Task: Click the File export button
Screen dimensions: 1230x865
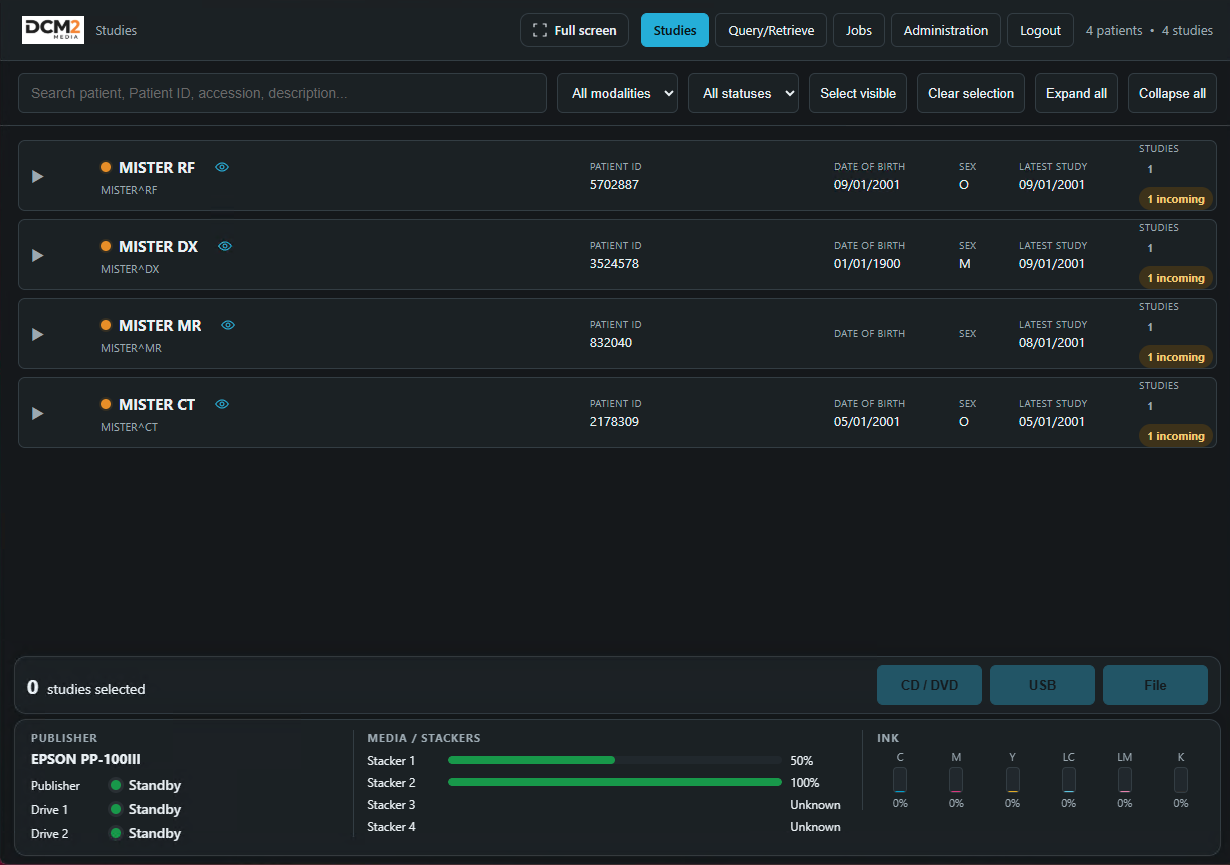Action: click(x=1155, y=685)
